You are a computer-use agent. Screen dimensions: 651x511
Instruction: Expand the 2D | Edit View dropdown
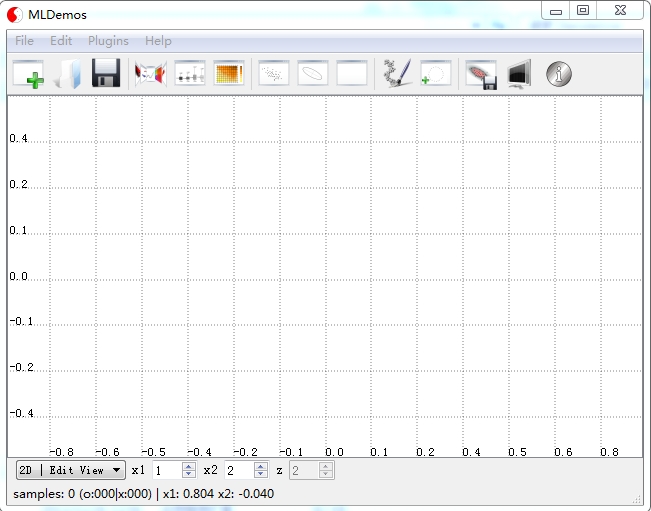71,470
